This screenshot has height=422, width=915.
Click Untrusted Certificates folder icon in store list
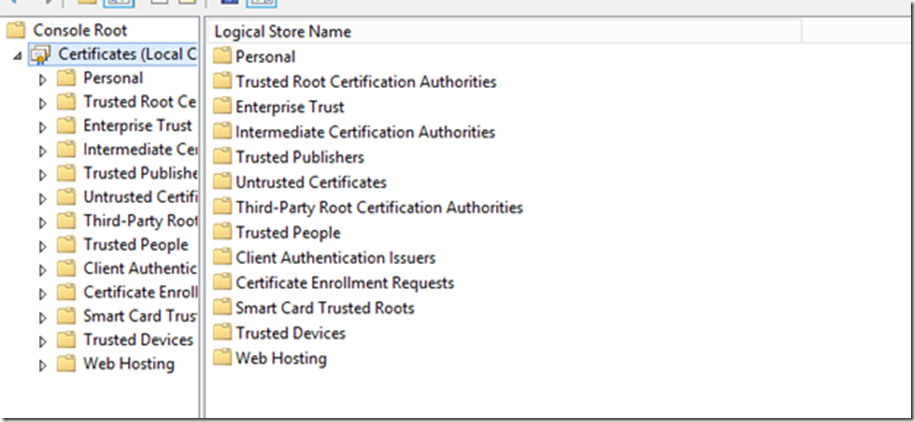tap(222, 182)
